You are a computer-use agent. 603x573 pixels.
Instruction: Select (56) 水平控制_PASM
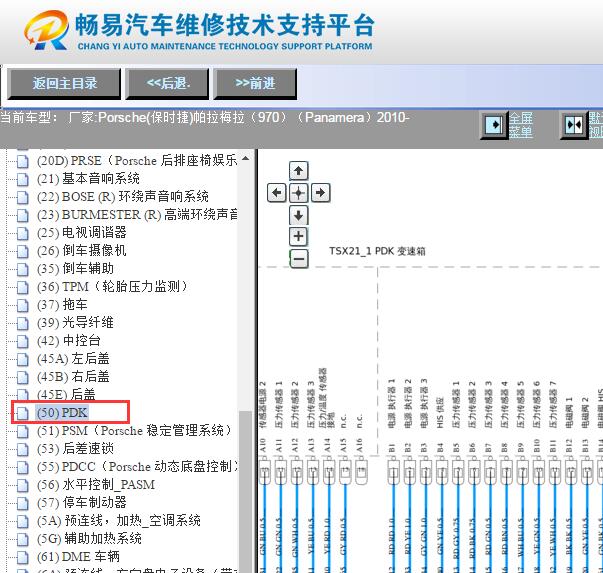(96, 485)
